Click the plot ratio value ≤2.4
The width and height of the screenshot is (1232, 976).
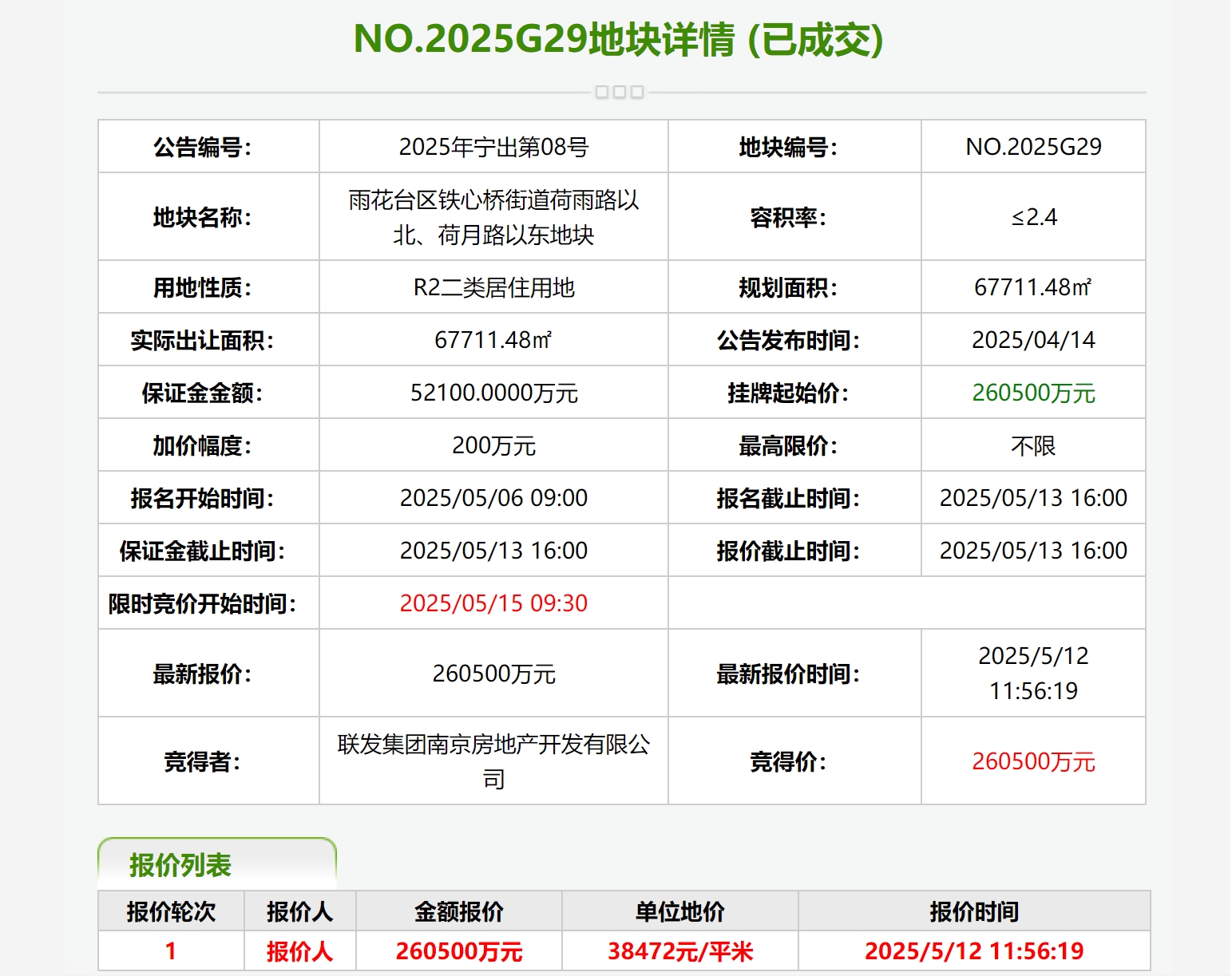(1033, 217)
